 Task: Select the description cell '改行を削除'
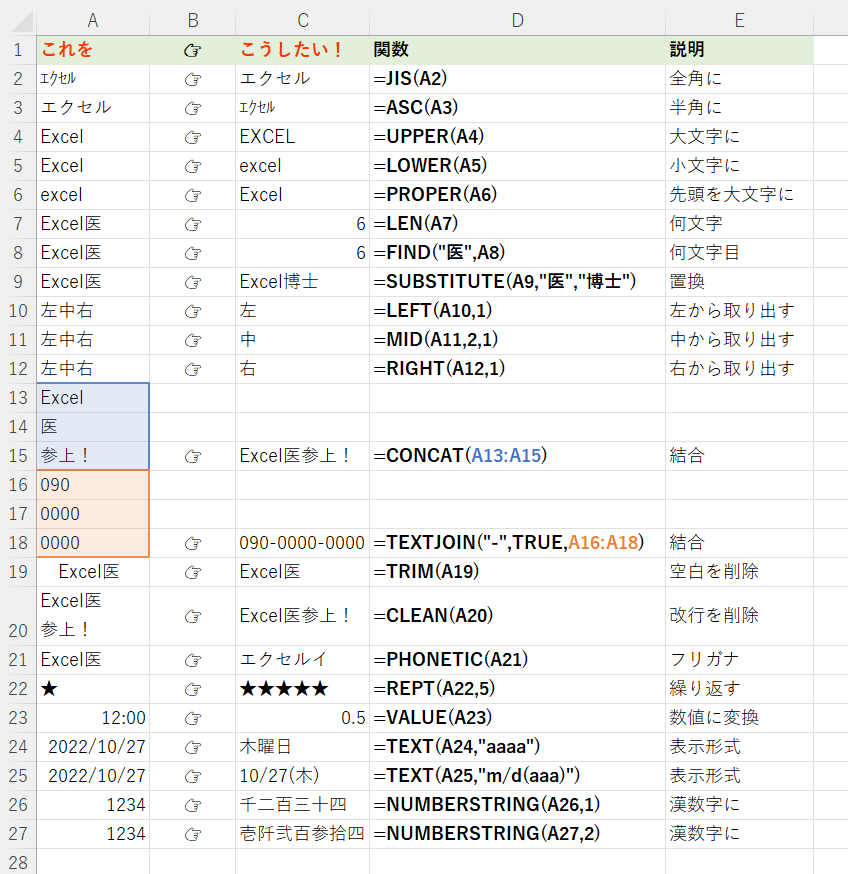click(739, 616)
